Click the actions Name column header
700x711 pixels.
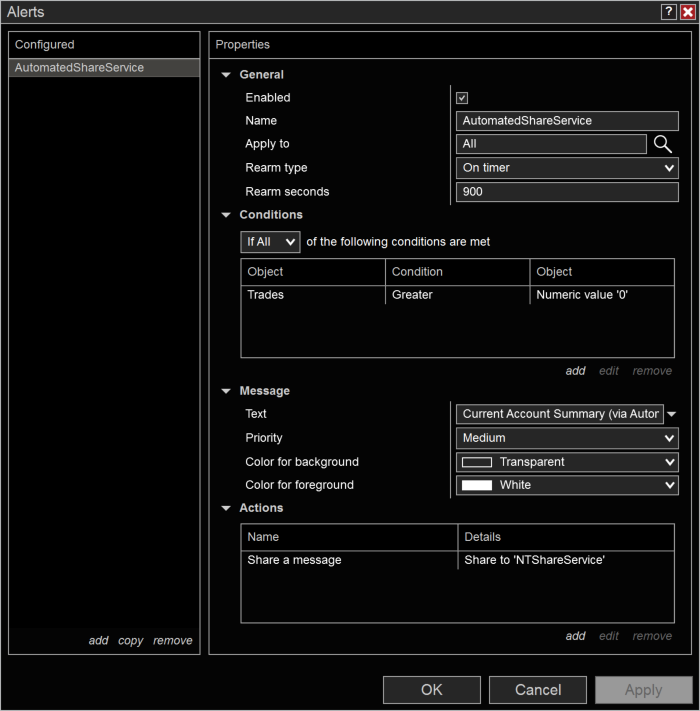pyautogui.click(x=349, y=537)
